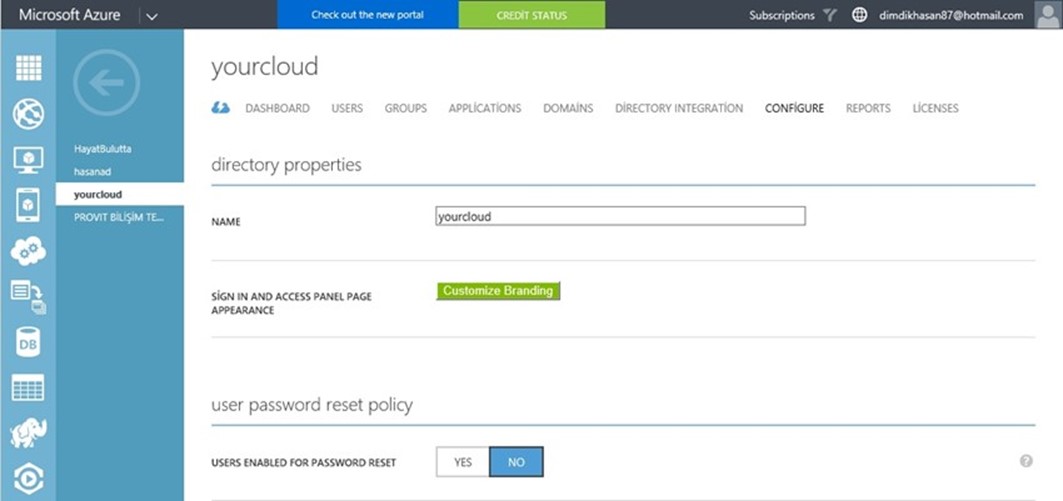The width and height of the screenshot is (1063, 501).
Task: Click the language globe icon
Action: (x=860, y=15)
